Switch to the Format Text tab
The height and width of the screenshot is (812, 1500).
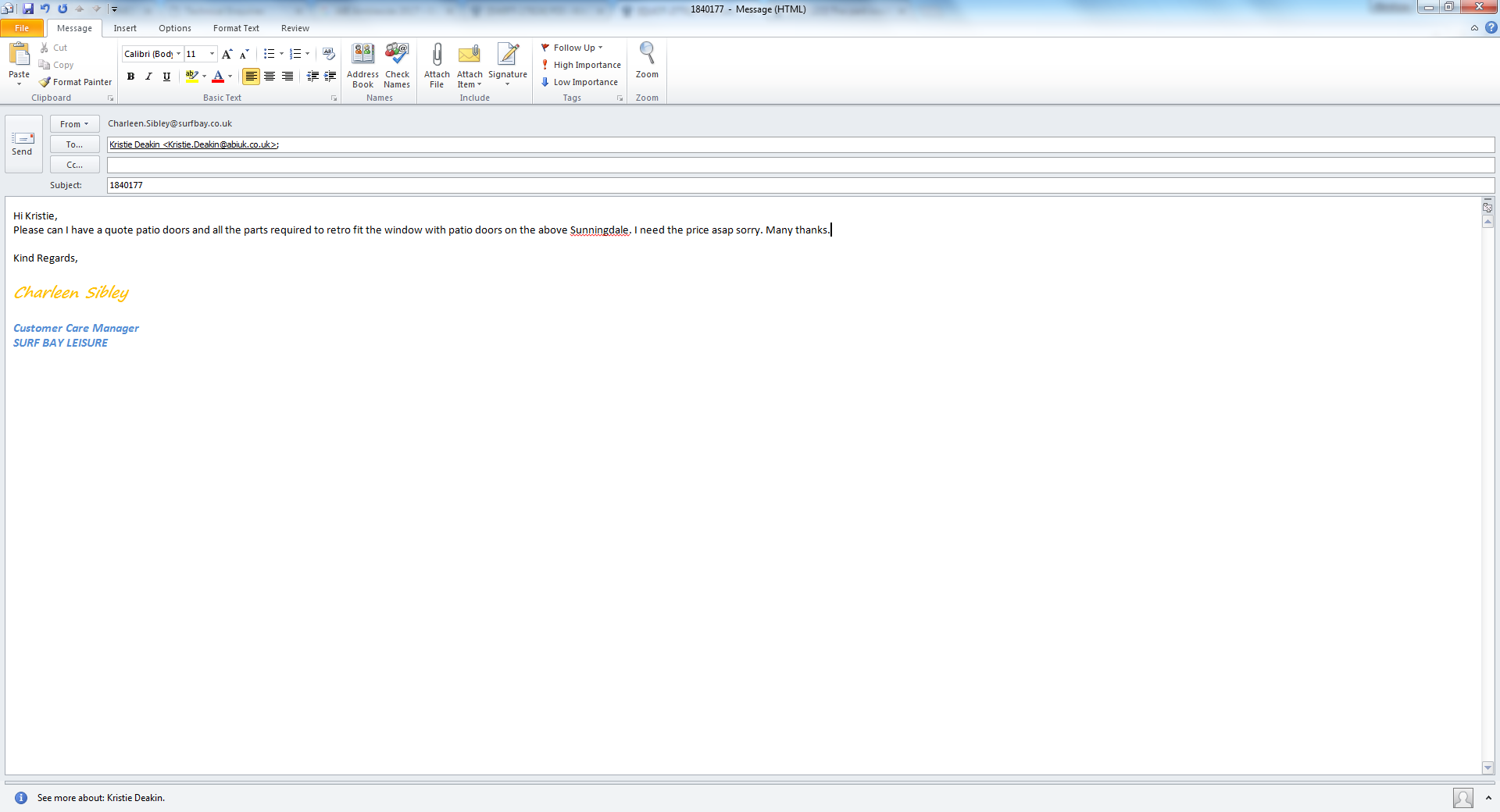(x=236, y=28)
